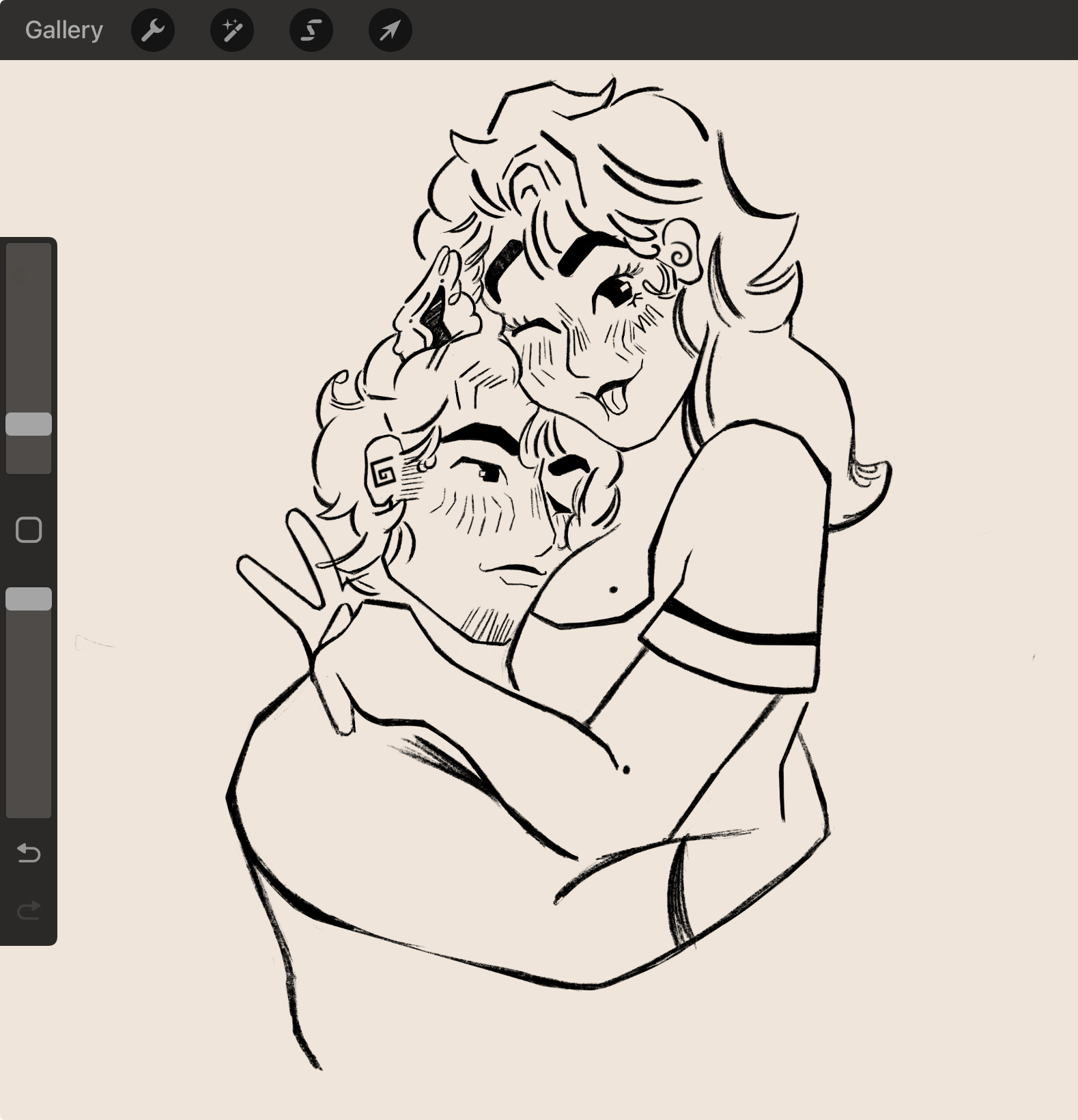Return to the Gallery

pos(64,30)
